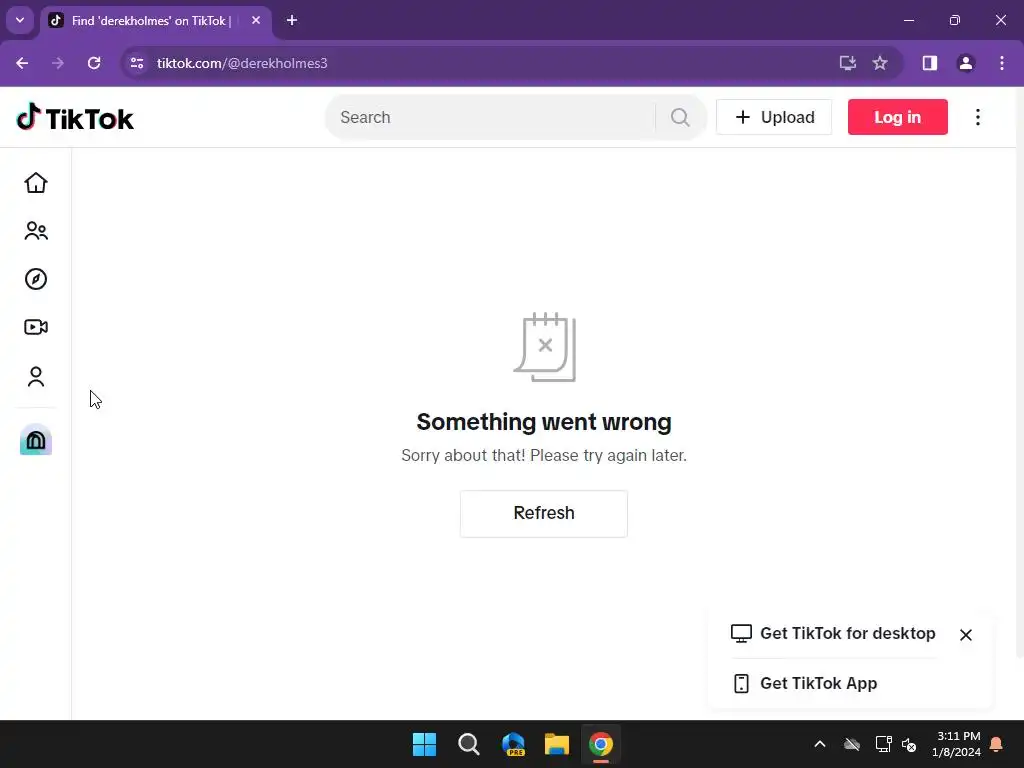Expand the Chrome tab search dropdown
This screenshot has height=768, width=1024.
point(20,20)
